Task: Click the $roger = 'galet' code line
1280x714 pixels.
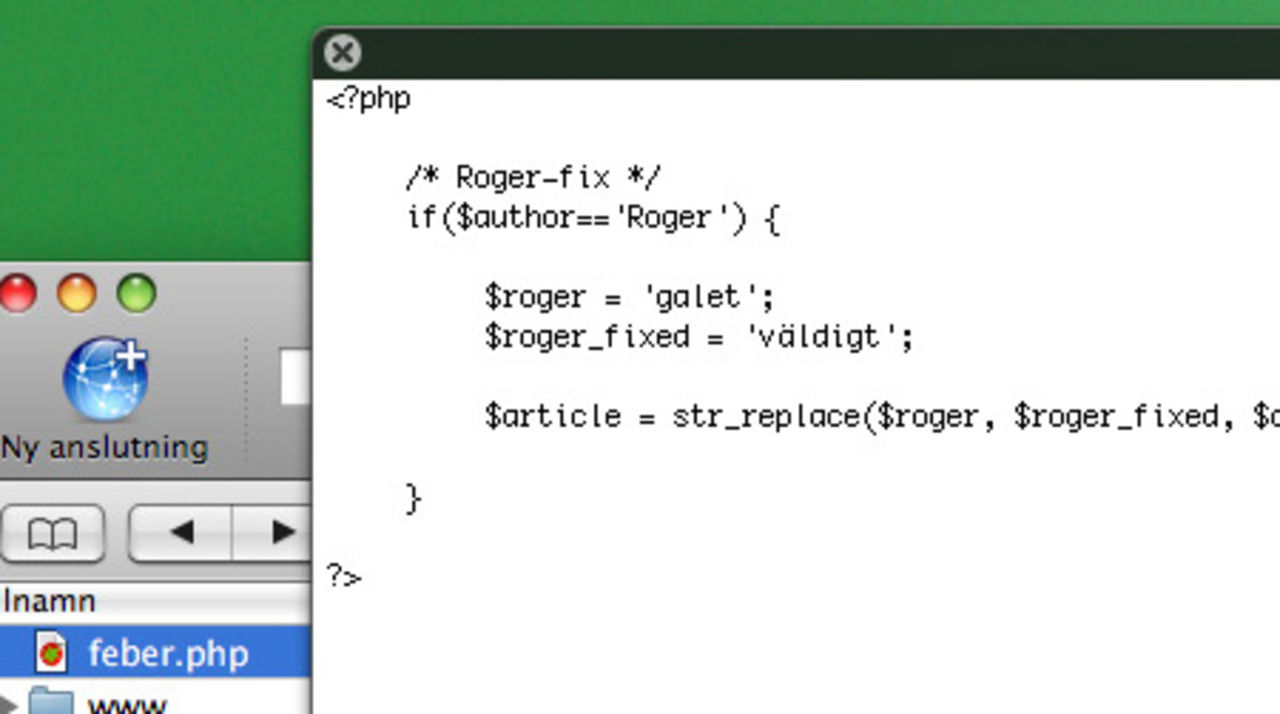Action: pos(629,297)
